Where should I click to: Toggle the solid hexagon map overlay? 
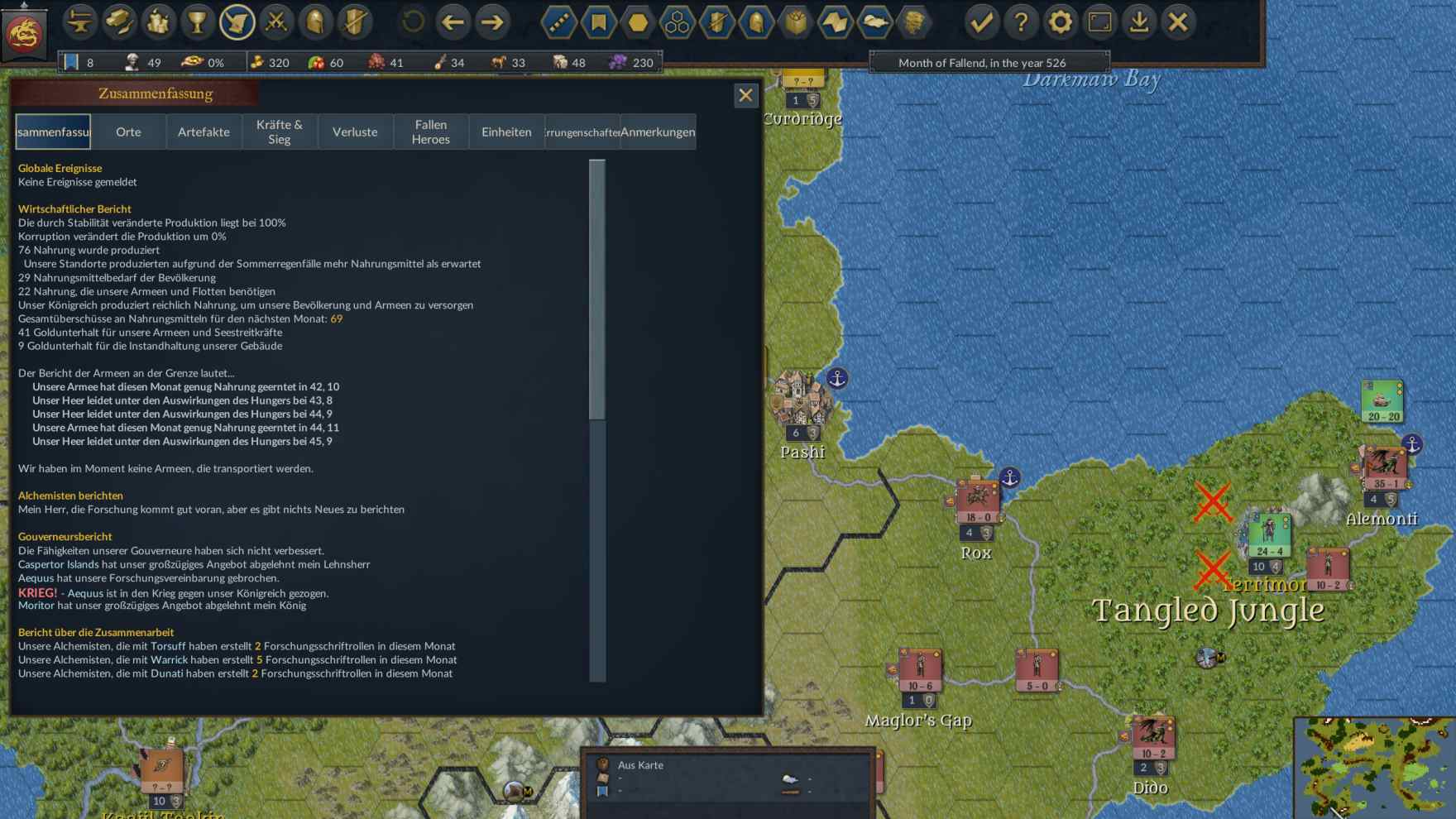638,22
